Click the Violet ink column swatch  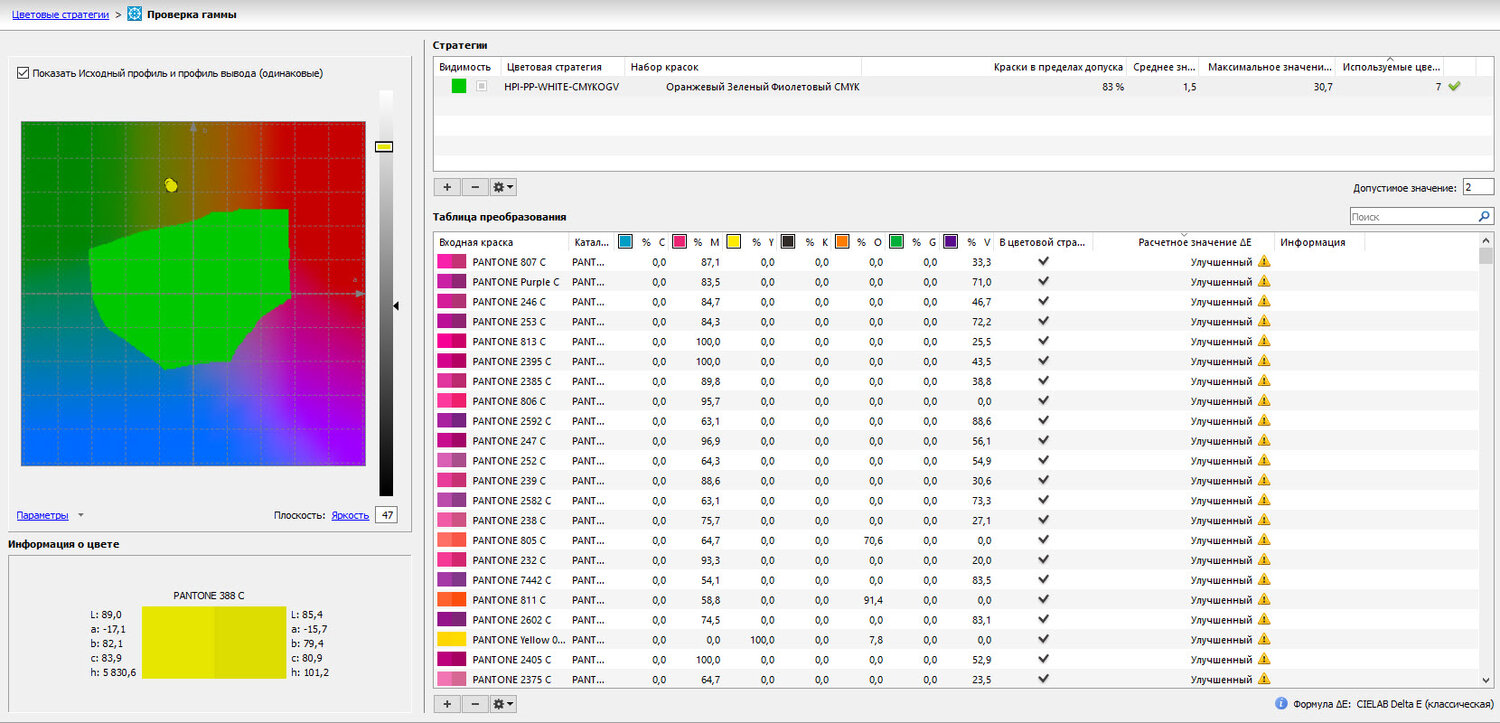950,242
